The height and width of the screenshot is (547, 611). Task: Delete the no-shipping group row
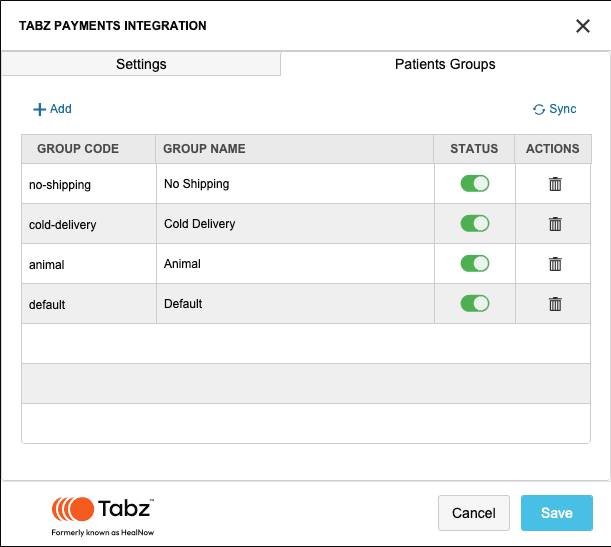[x=555, y=184]
